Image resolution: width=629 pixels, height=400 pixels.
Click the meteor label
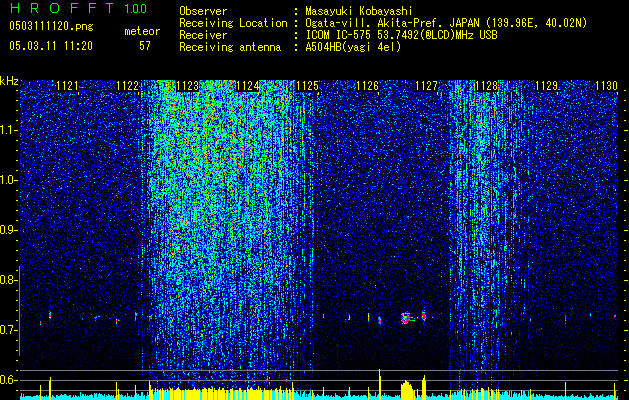[142, 31]
